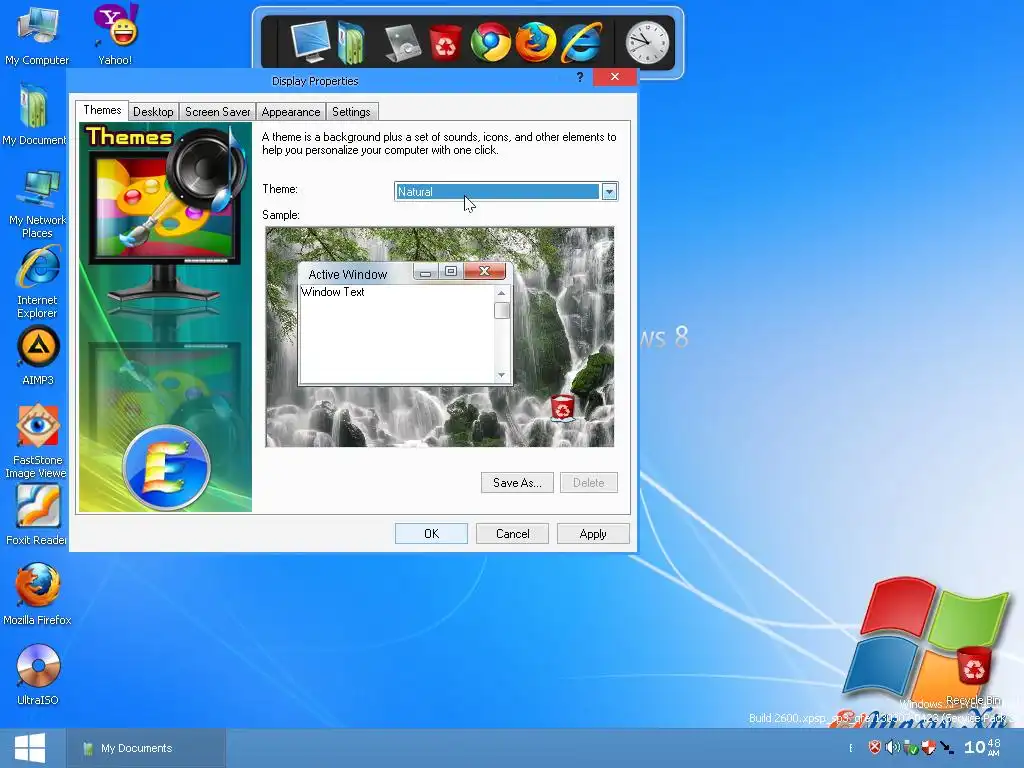Screen dimensions: 1024x768
Task: Launch Yahoo! Messenger desktop icon
Action: coord(116,34)
